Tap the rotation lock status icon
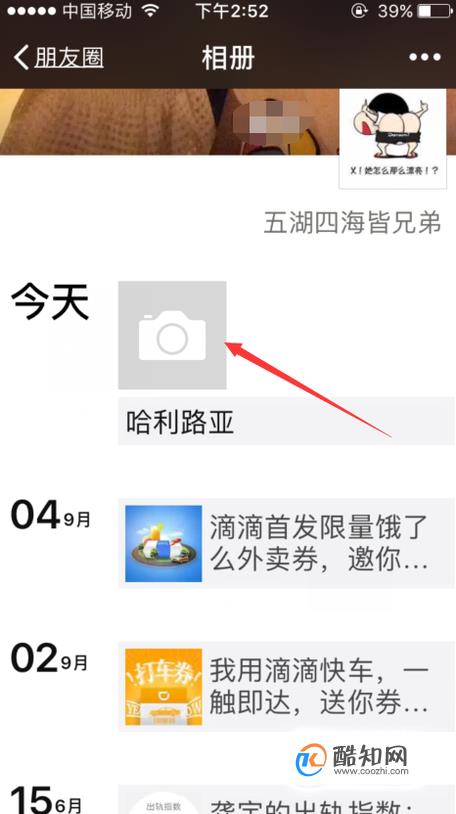456x814 pixels. click(359, 11)
